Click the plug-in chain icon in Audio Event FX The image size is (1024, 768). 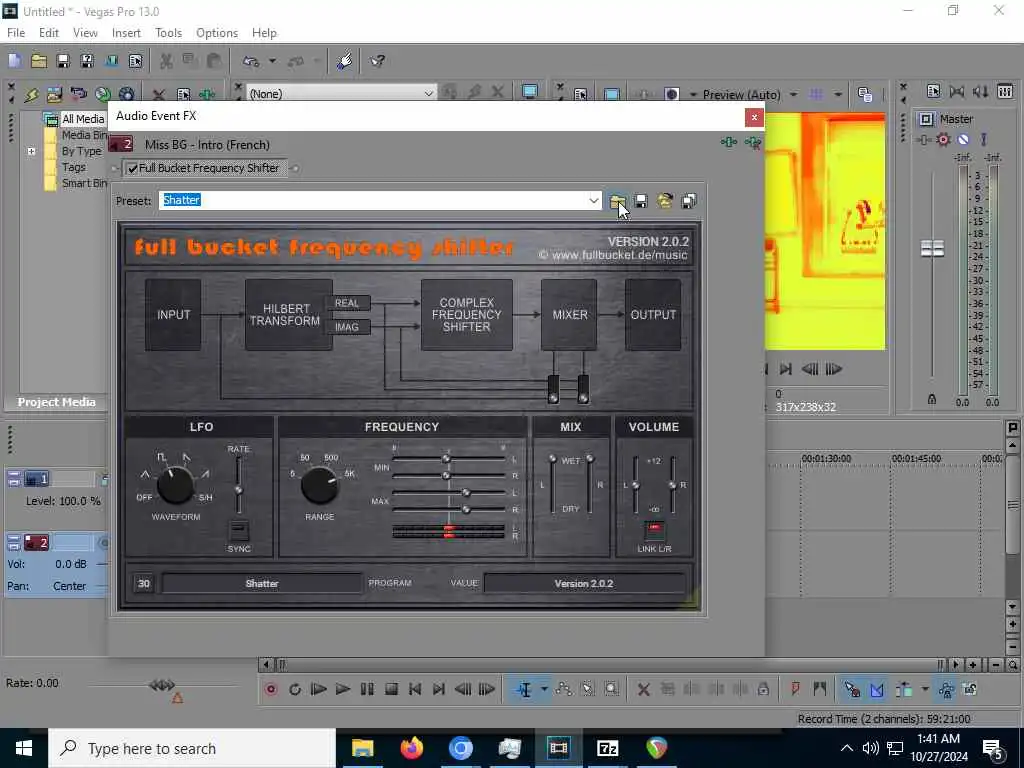[729, 142]
